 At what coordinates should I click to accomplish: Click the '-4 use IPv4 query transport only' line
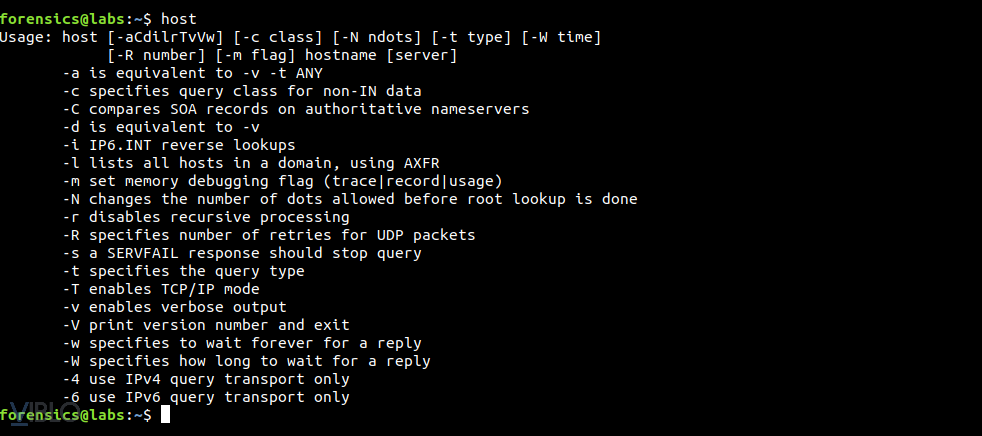click(x=206, y=379)
